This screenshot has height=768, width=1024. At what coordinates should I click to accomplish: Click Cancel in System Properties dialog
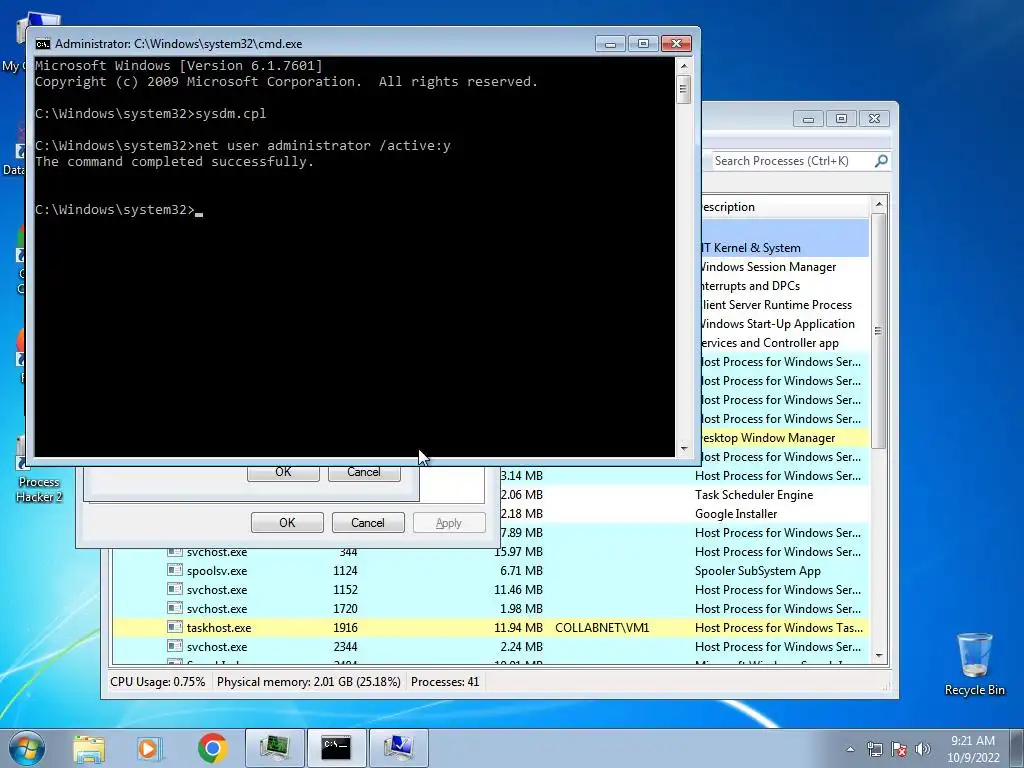pyautogui.click(x=368, y=522)
